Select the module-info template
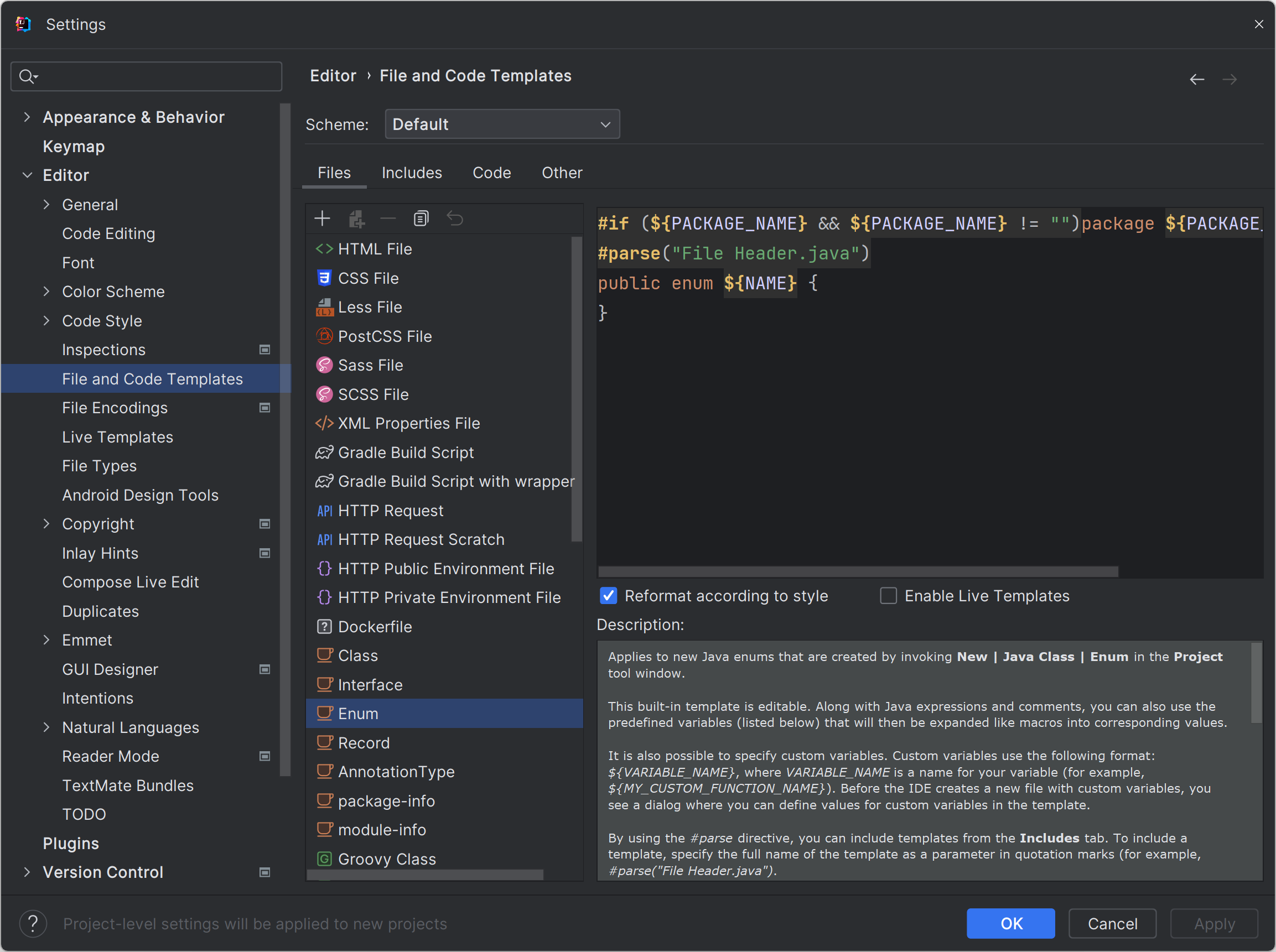Screen dimensions: 1276x952 point(444,829)
